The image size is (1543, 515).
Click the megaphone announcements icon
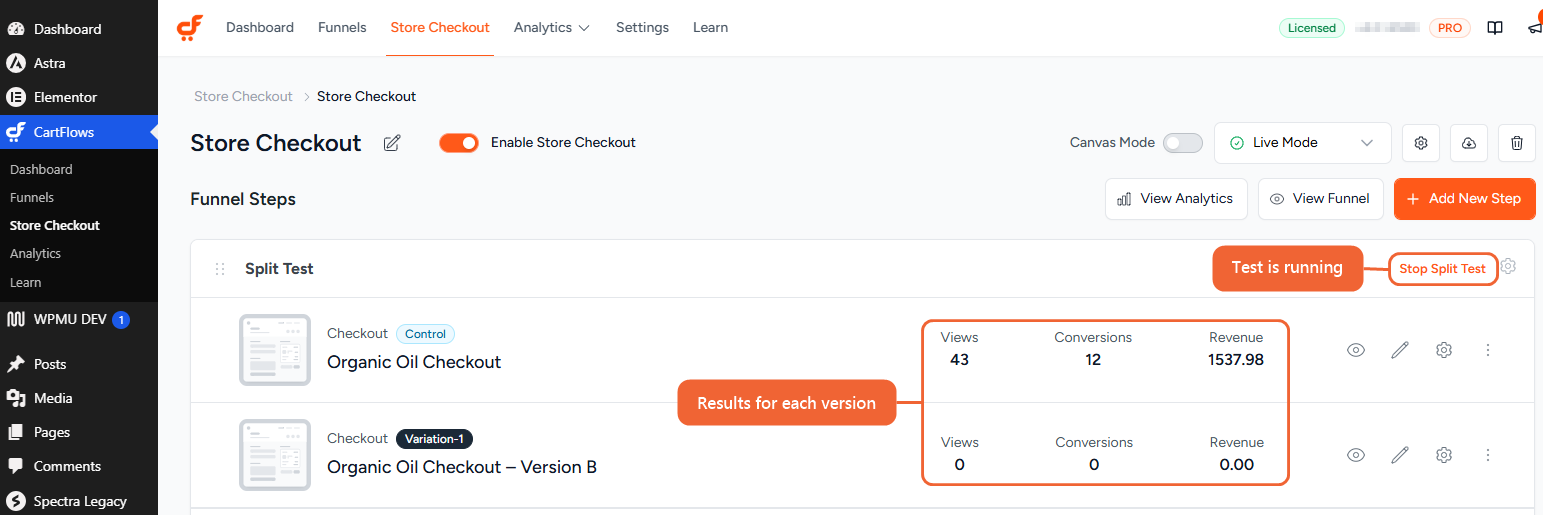point(1535,28)
